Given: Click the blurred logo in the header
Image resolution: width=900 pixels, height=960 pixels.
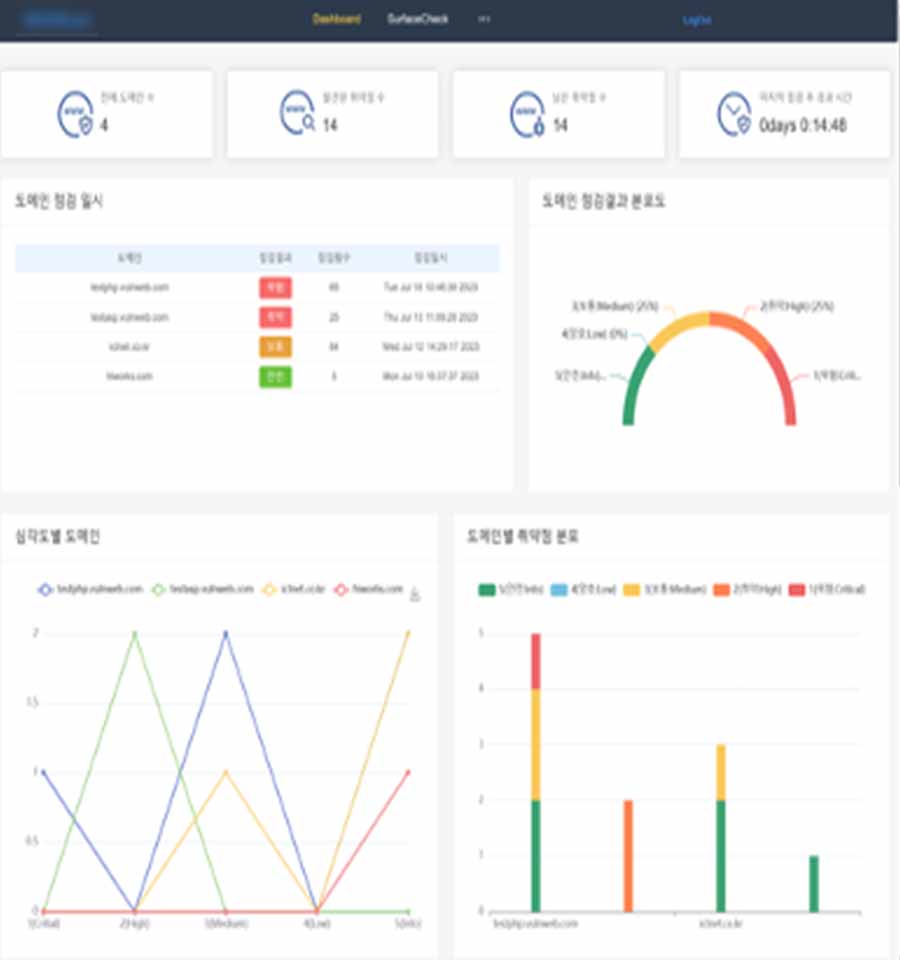Looking at the screenshot, I should pyautogui.click(x=58, y=19).
